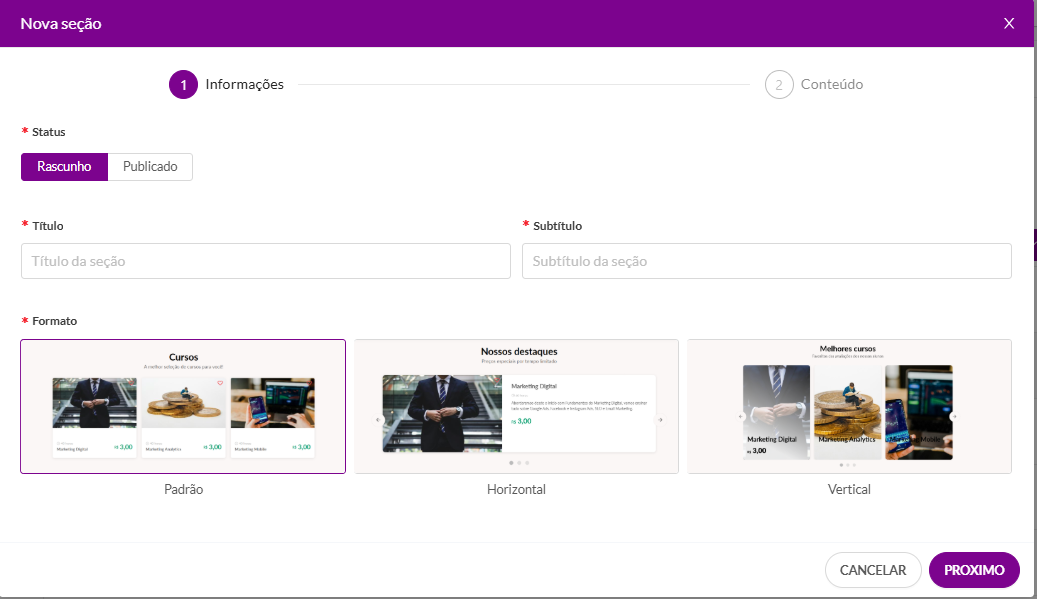
Task: Pick the Vertical format layout
Action: coord(849,406)
